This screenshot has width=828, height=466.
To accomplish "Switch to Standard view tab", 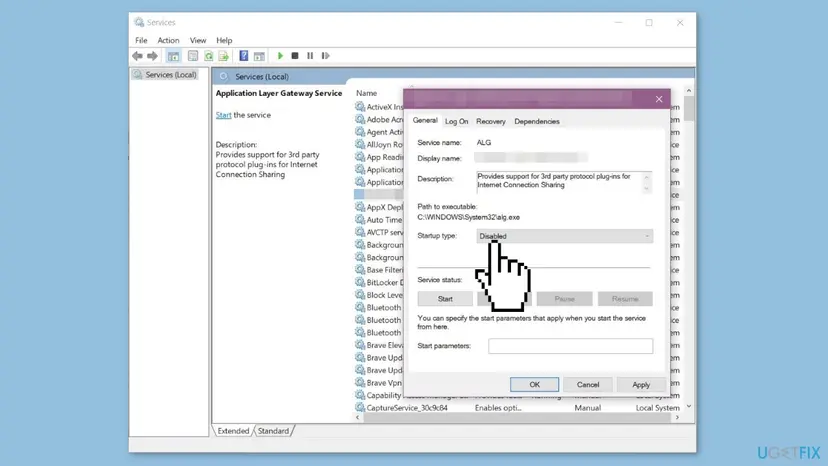I will 274,431.
